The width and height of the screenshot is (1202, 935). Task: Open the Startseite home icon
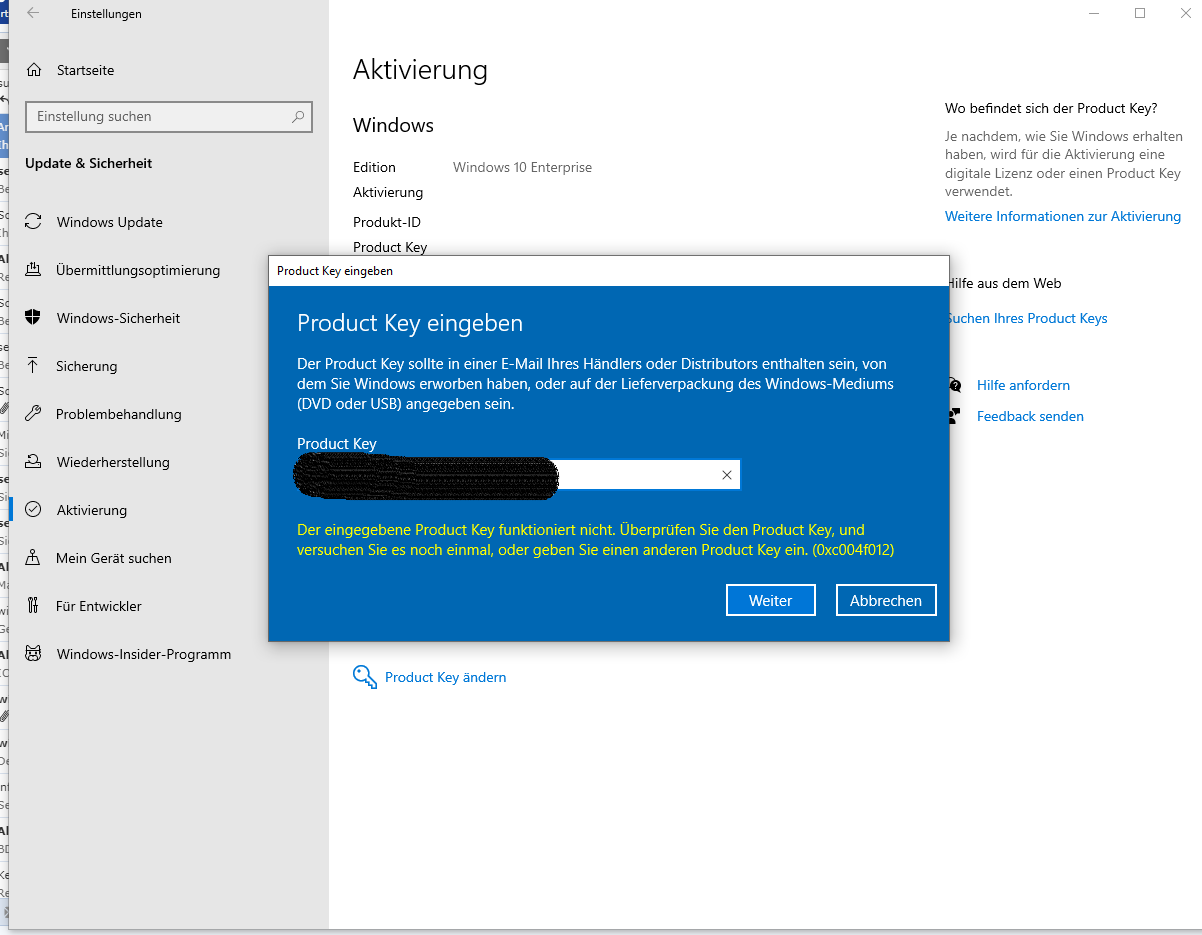pyautogui.click(x=34, y=70)
